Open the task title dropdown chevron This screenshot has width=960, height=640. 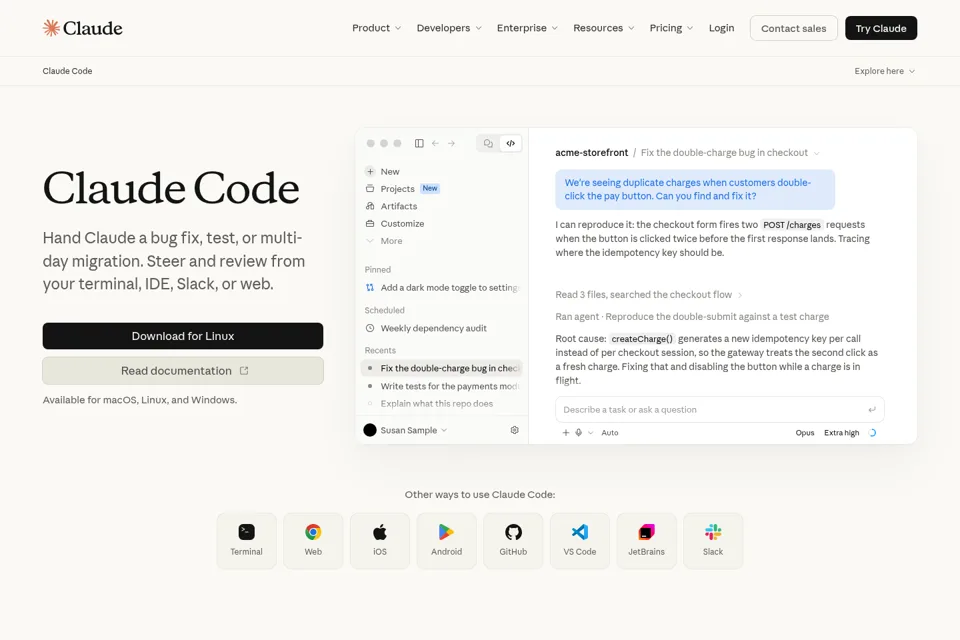pos(816,153)
